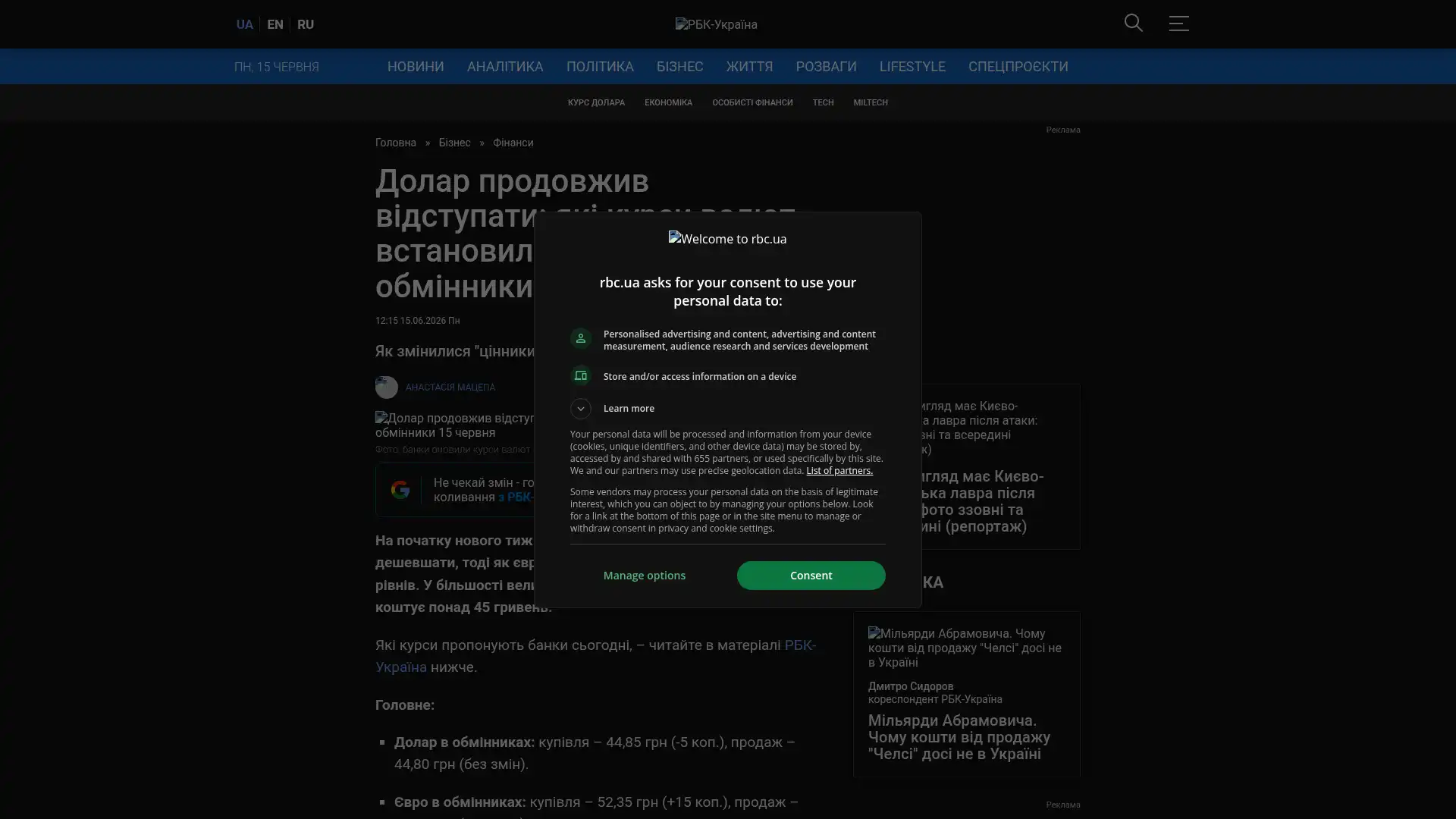Screen dimensions: 1456x819
Task: Click the article main image about долар
Action: click(x=455, y=425)
